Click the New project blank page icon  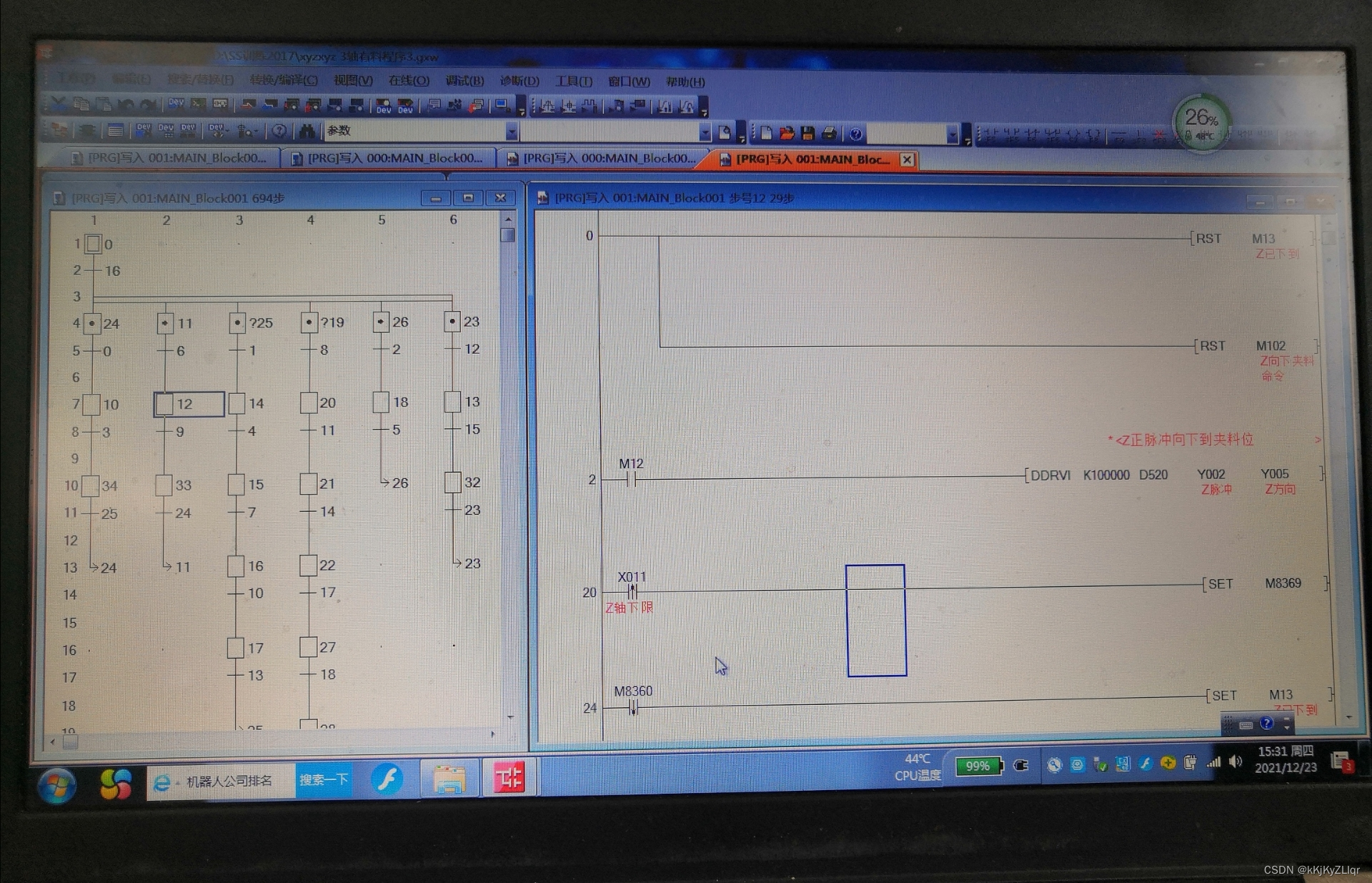point(766,133)
